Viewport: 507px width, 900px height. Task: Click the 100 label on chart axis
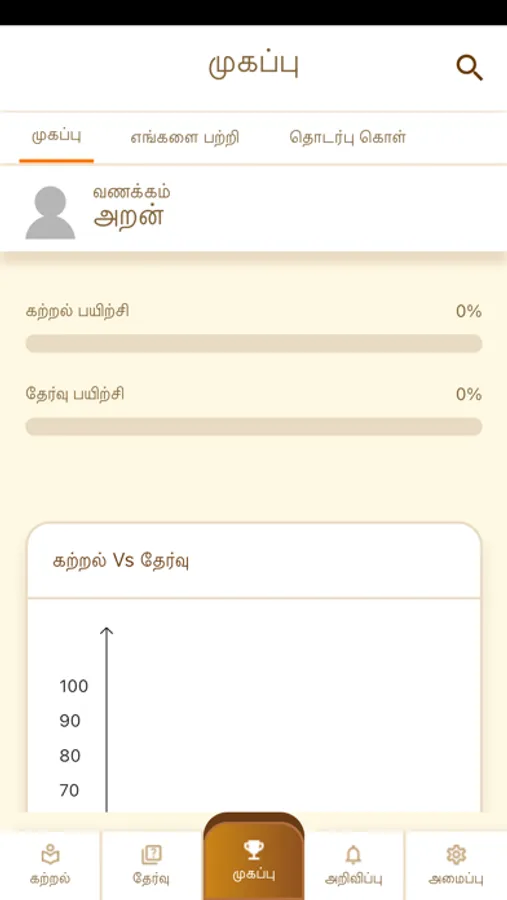pyautogui.click(x=74, y=686)
